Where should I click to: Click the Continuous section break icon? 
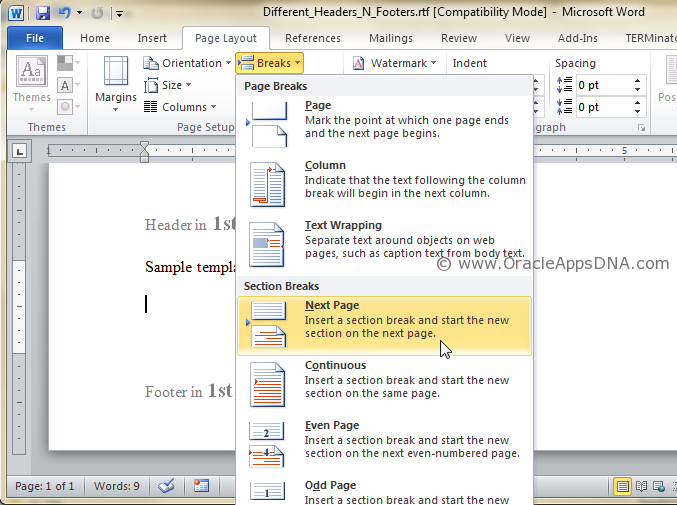tap(267, 385)
